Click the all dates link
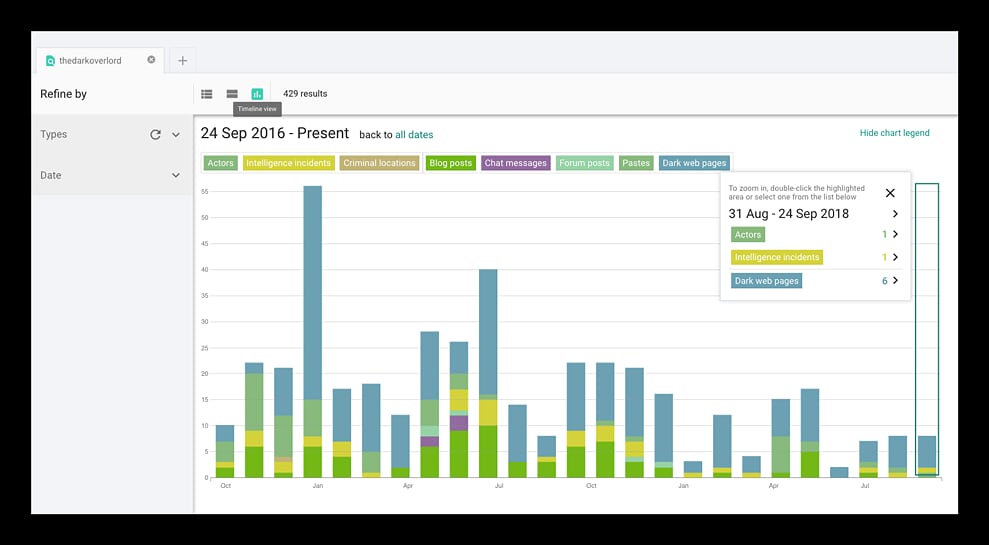Image resolution: width=989 pixels, height=545 pixels. 414,135
